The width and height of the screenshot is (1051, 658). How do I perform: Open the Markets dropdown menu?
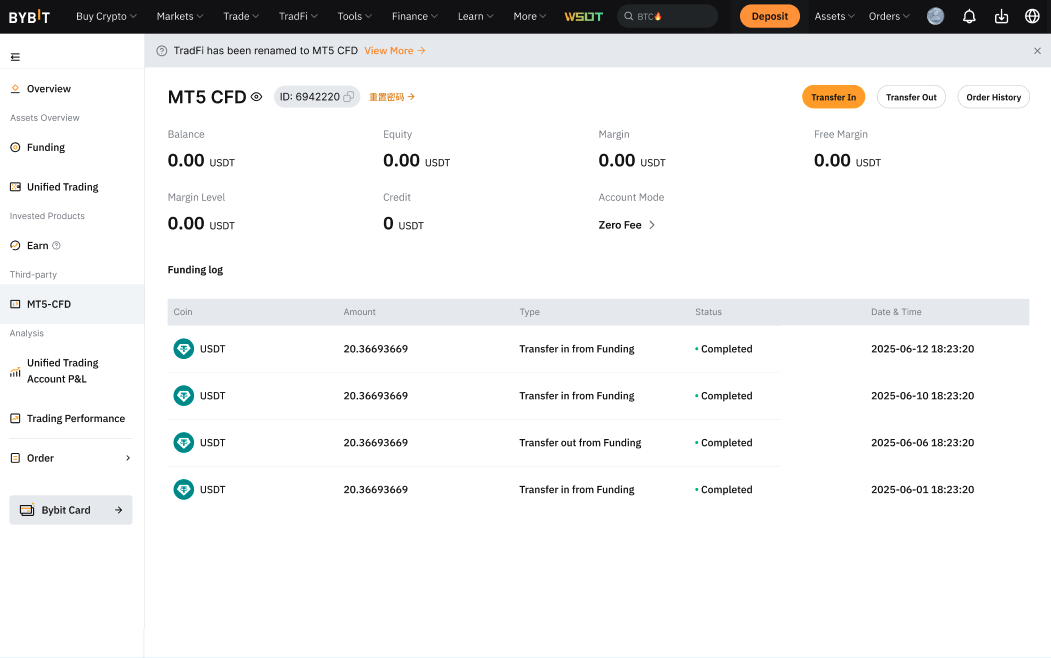[x=180, y=17]
